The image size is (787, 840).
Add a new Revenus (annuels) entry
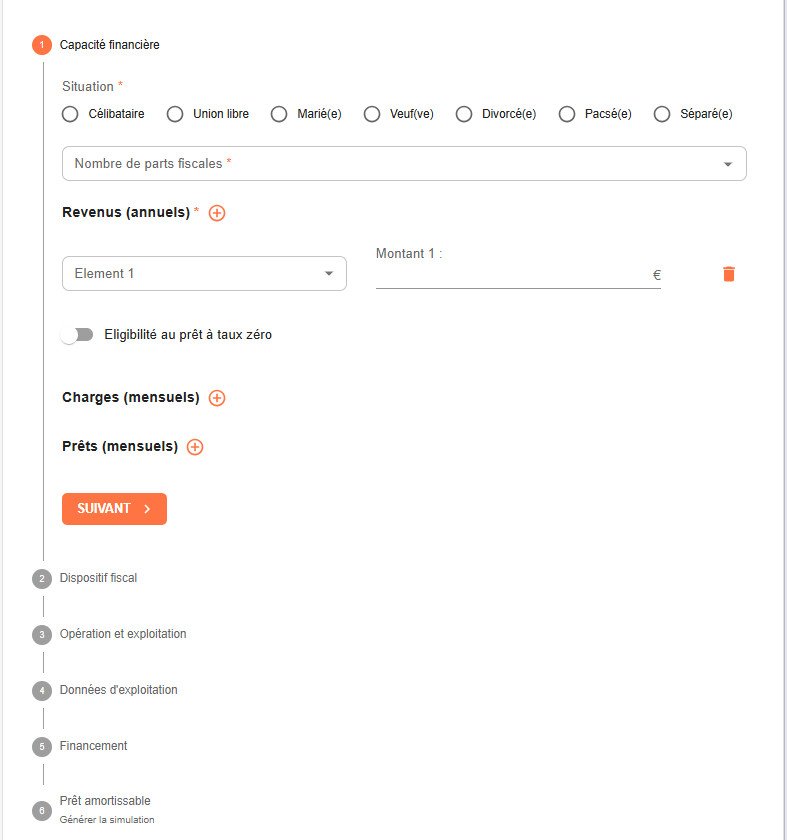217,213
